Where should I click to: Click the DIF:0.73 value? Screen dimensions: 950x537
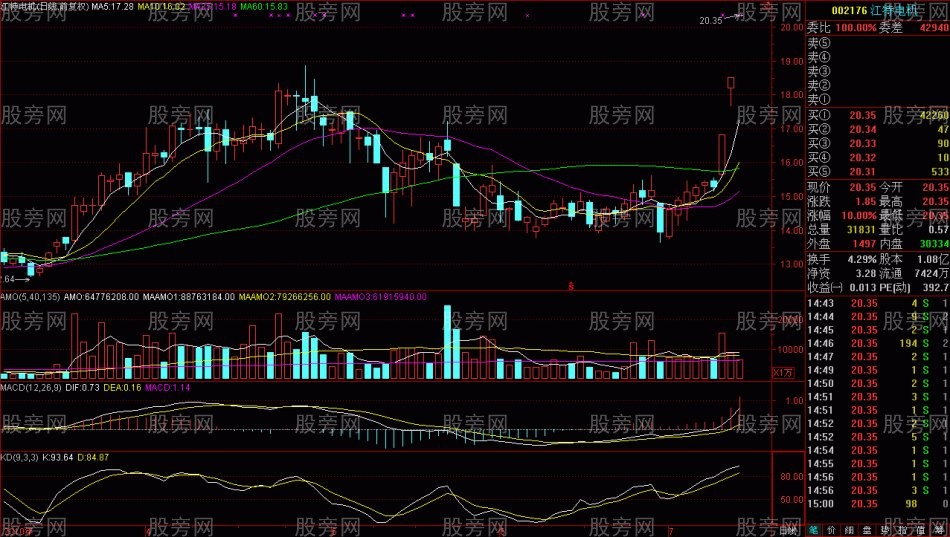[82, 387]
